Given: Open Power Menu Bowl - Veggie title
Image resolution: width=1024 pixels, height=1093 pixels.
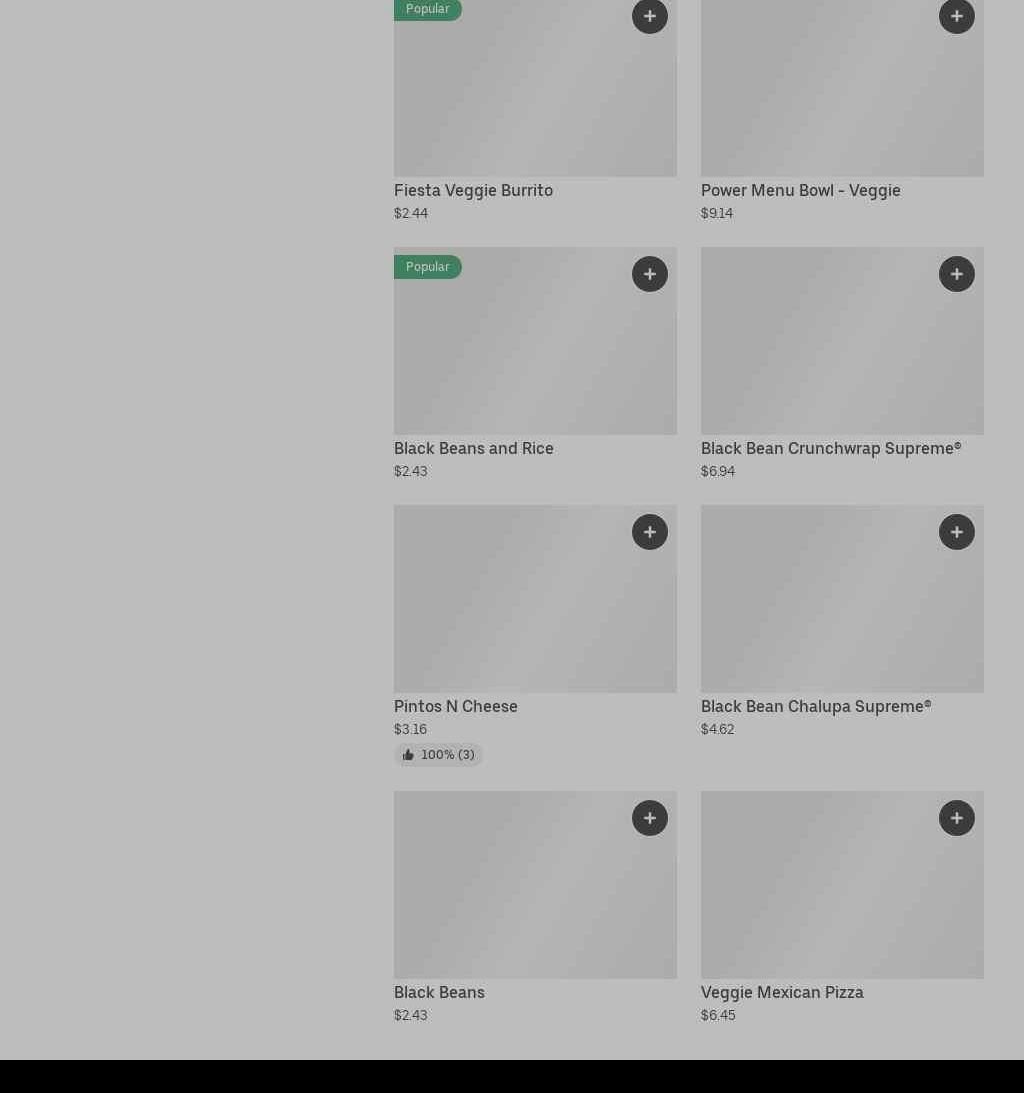Looking at the screenshot, I should pos(800,190).
